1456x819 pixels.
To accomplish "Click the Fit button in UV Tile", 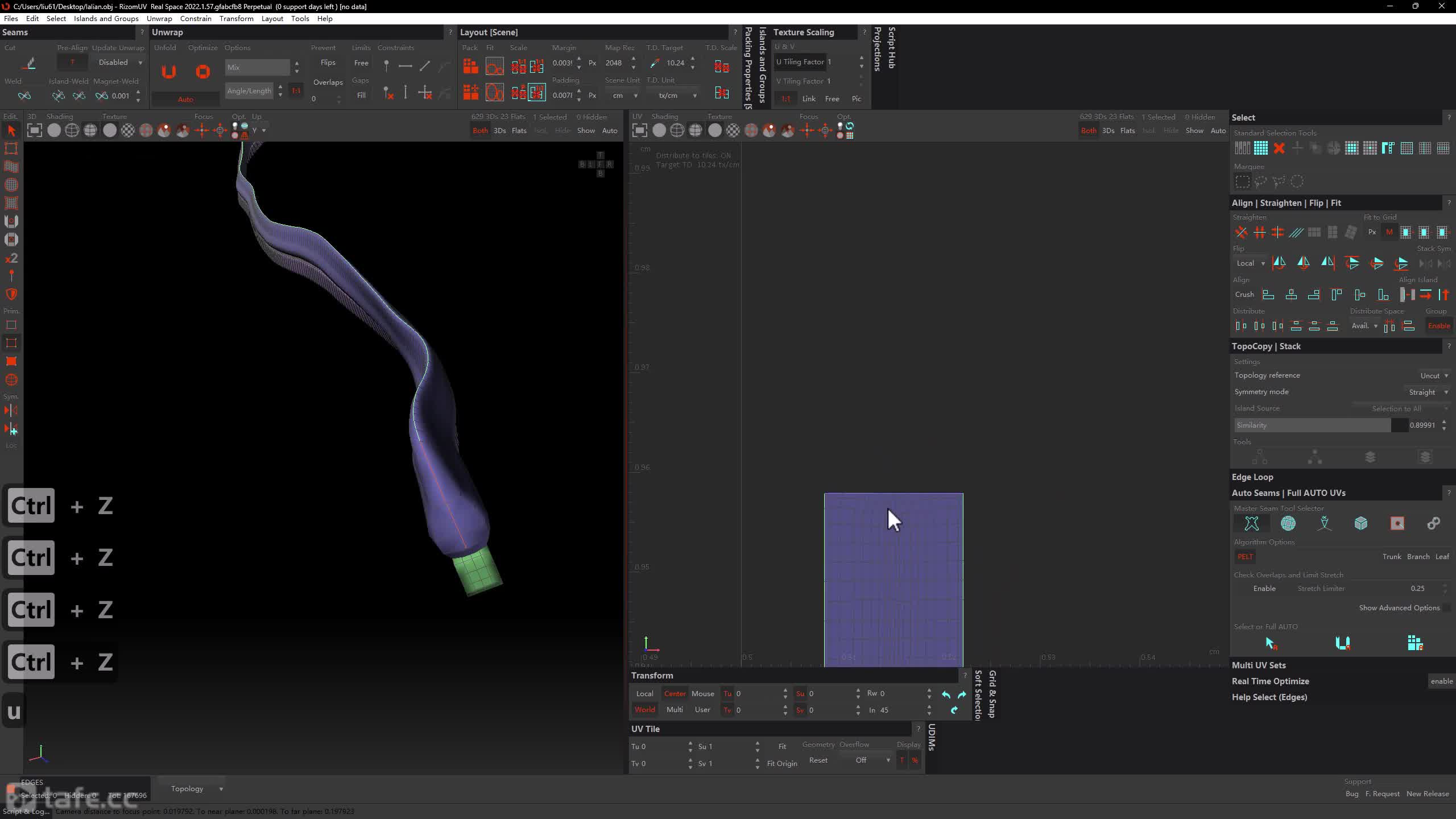I will pyautogui.click(x=782, y=747).
